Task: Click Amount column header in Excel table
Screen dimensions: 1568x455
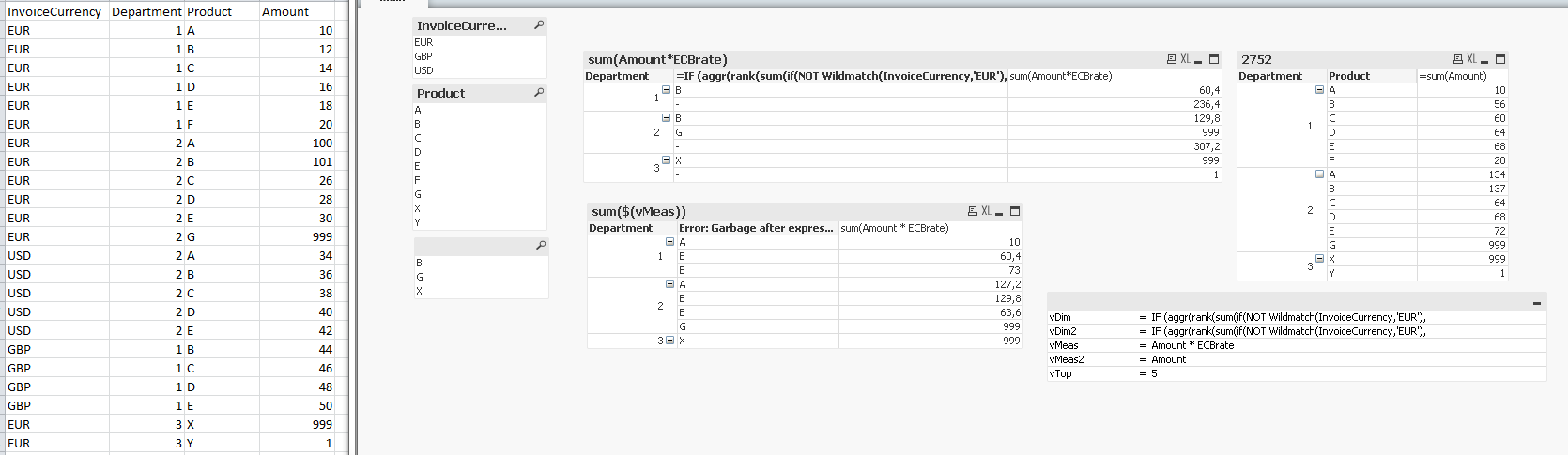Action: pyautogui.click(x=297, y=11)
